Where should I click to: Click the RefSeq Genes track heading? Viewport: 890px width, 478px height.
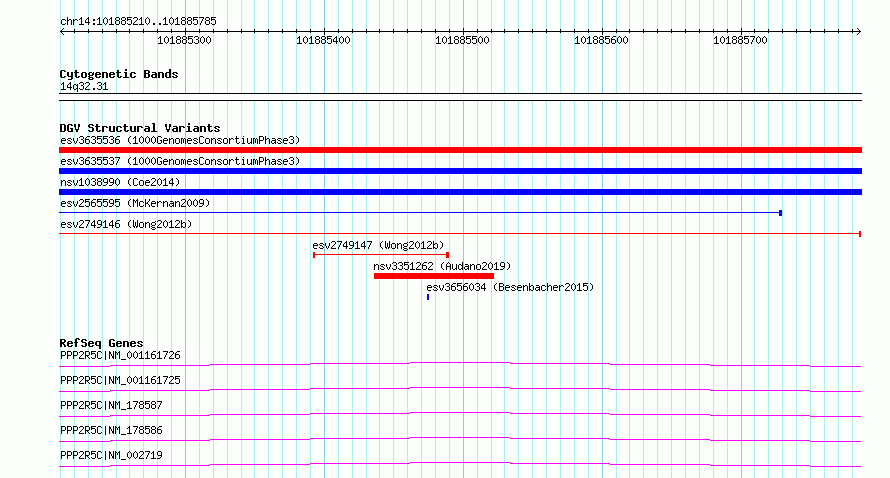(x=101, y=343)
